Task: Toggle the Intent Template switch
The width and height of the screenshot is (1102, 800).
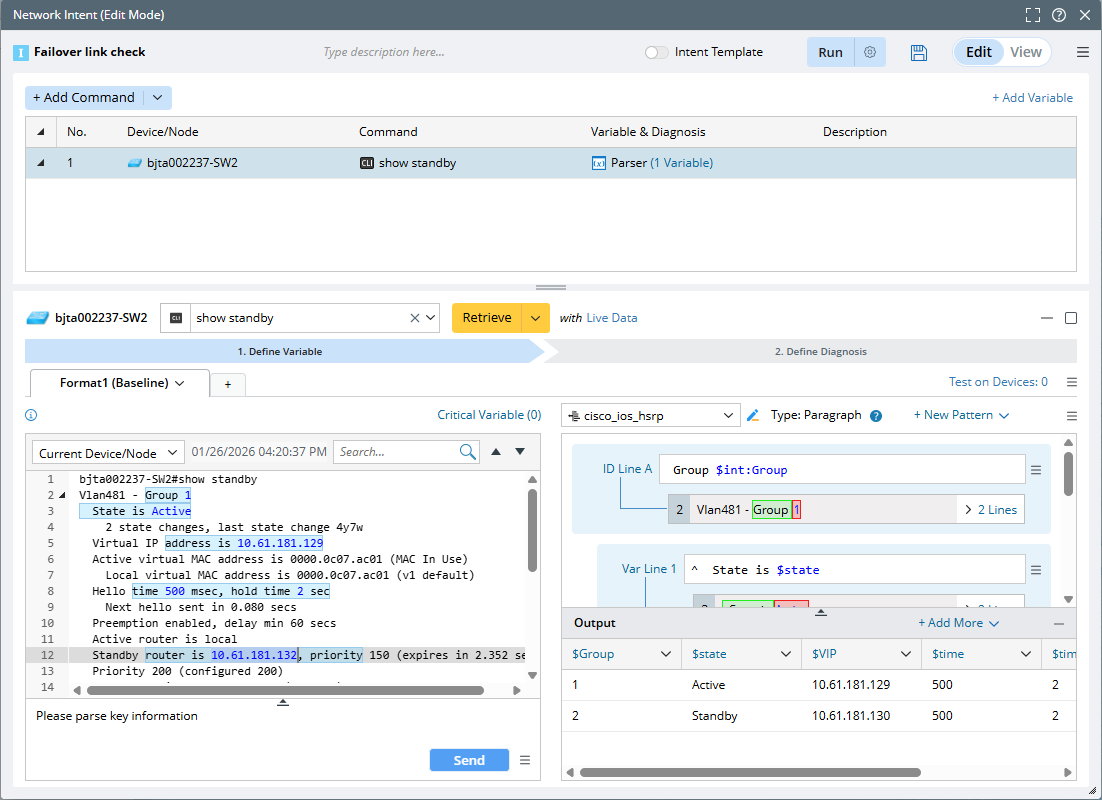Action: pos(656,53)
